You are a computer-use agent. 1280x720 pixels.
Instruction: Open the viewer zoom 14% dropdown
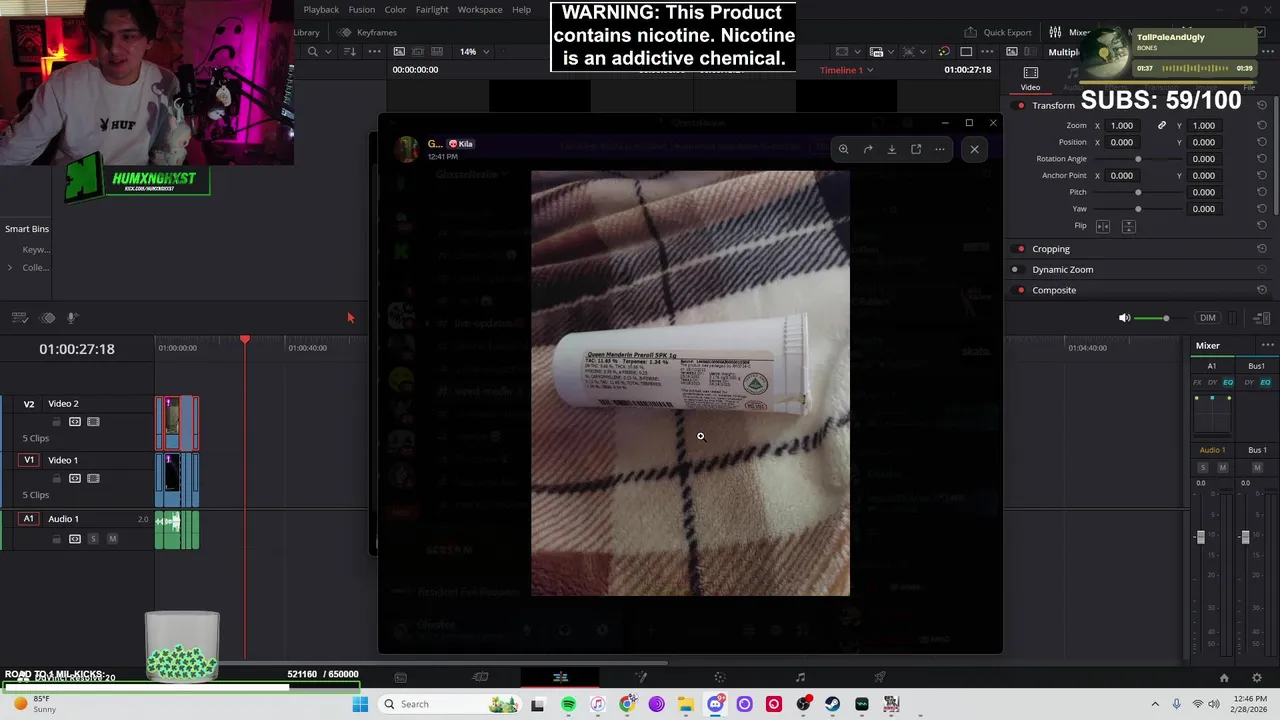pyautogui.click(x=474, y=52)
